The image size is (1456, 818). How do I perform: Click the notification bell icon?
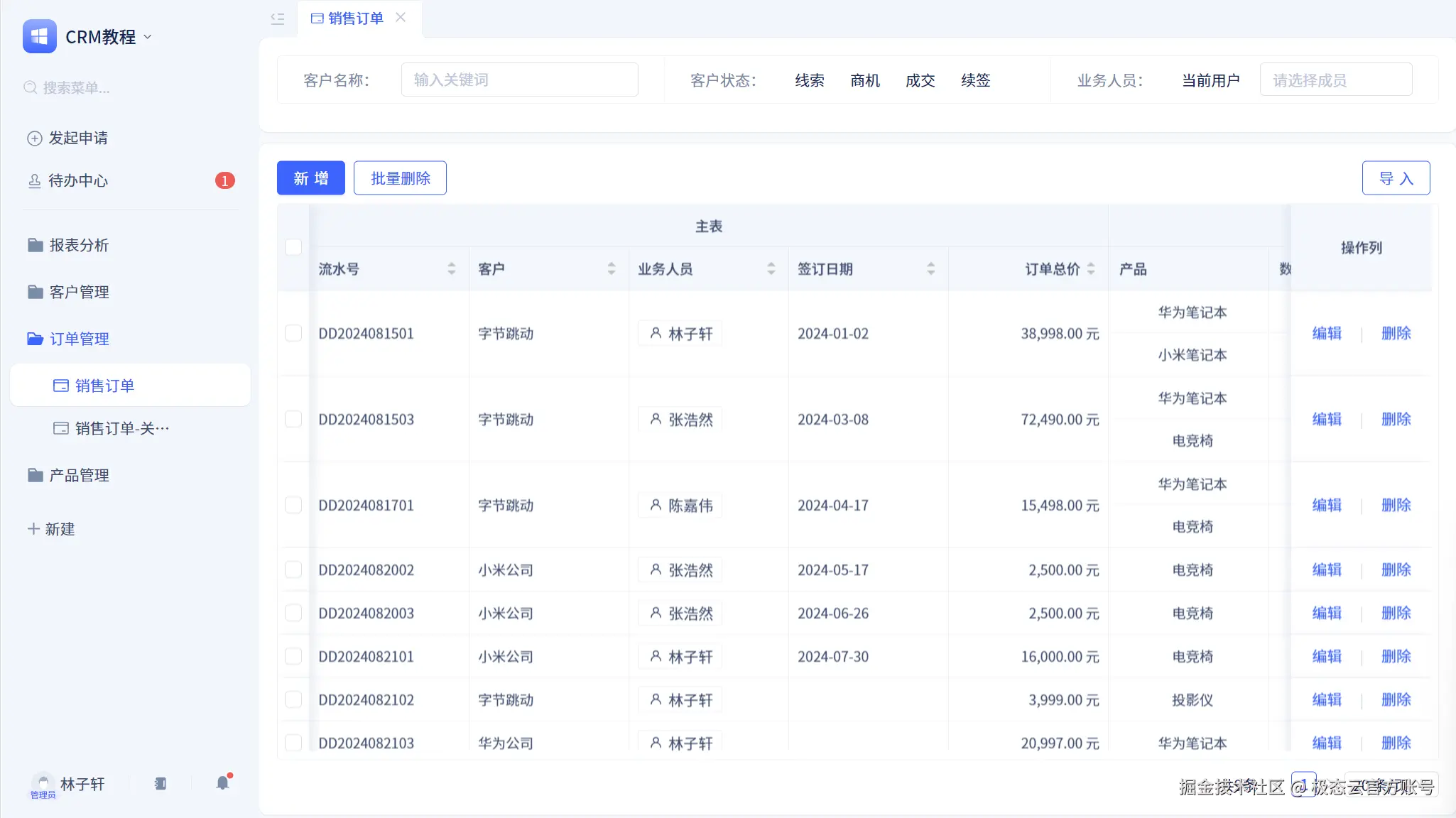pyautogui.click(x=223, y=782)
